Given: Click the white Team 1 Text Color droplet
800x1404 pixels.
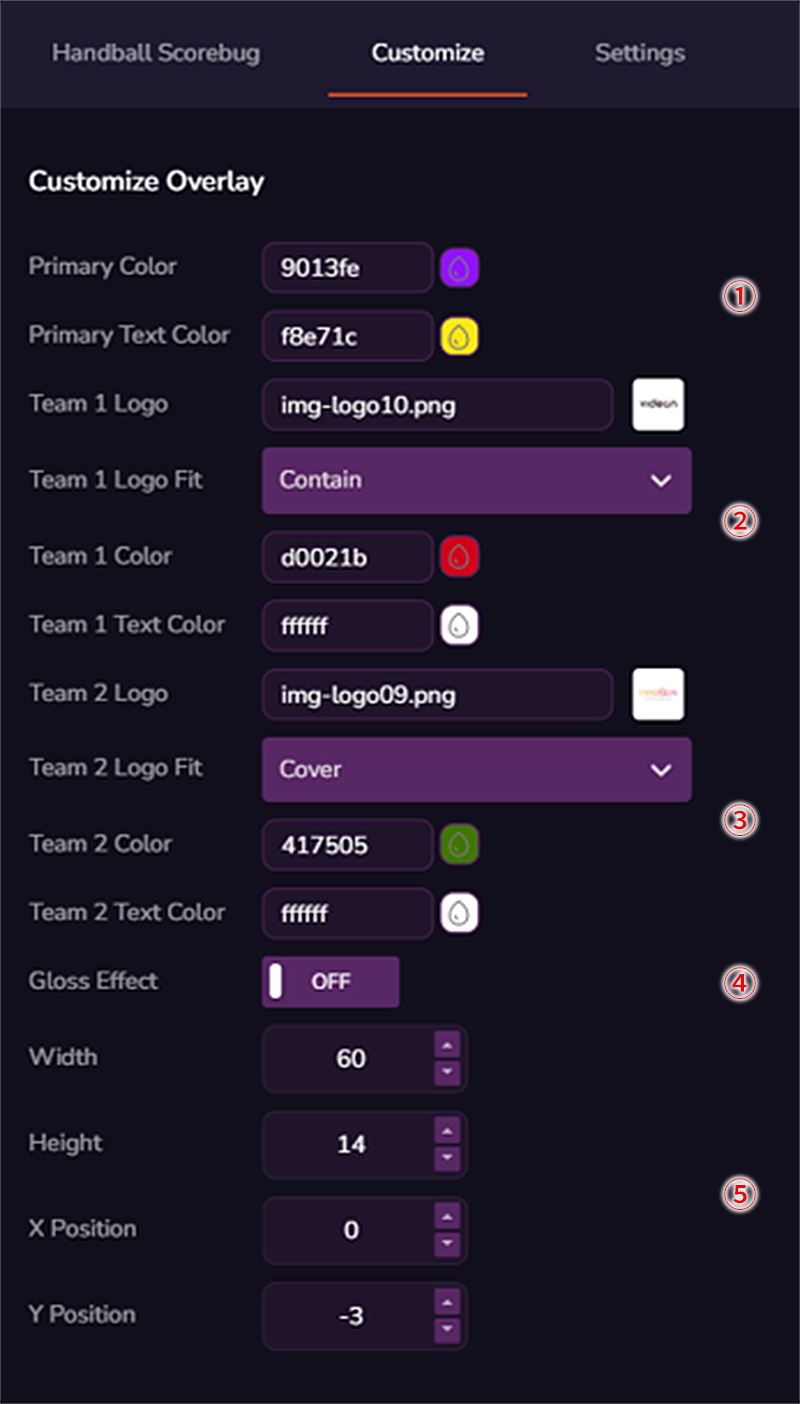Looking at the screenshot, I should [x=460, y=626].
